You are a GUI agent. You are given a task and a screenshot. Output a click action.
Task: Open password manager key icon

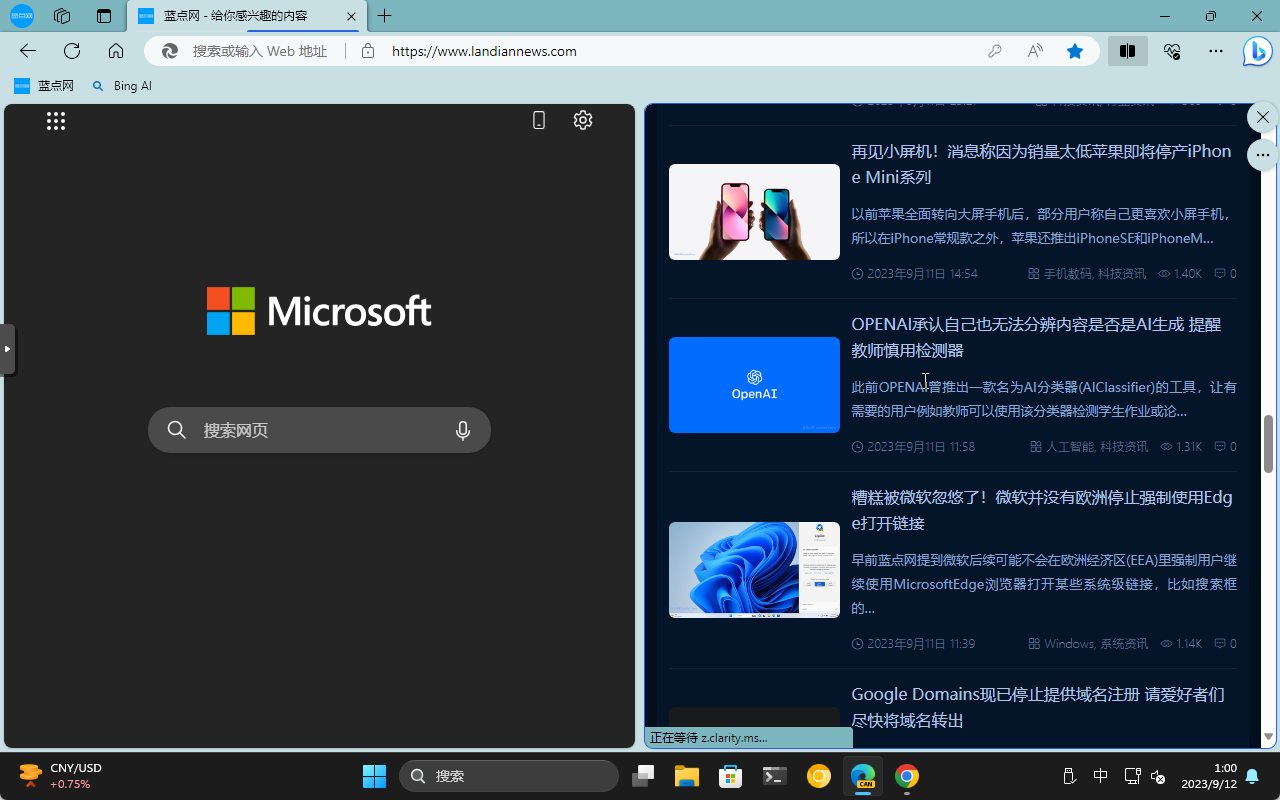pos(994,51)
